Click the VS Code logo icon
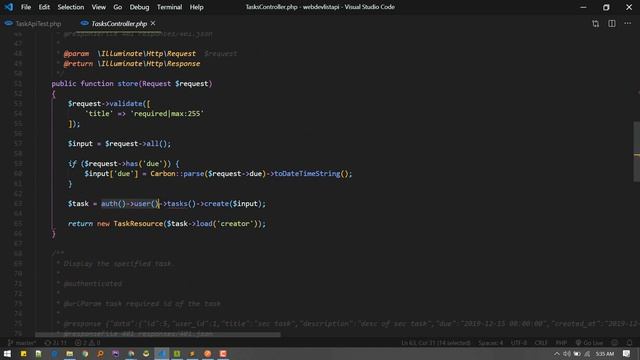 (x=9, y=7)
